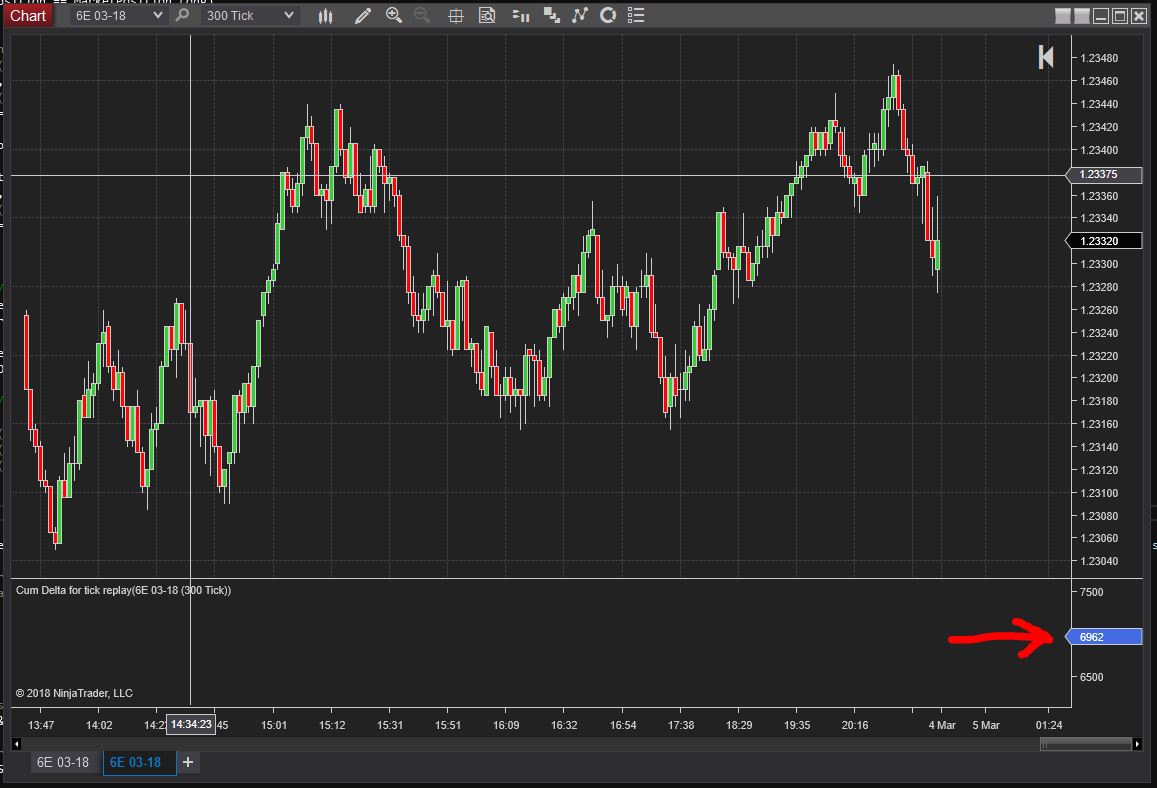This screenshot has height=788, width=1157.
Task: Click the 13:47 time axis label
Action: [x=41, y=725]
